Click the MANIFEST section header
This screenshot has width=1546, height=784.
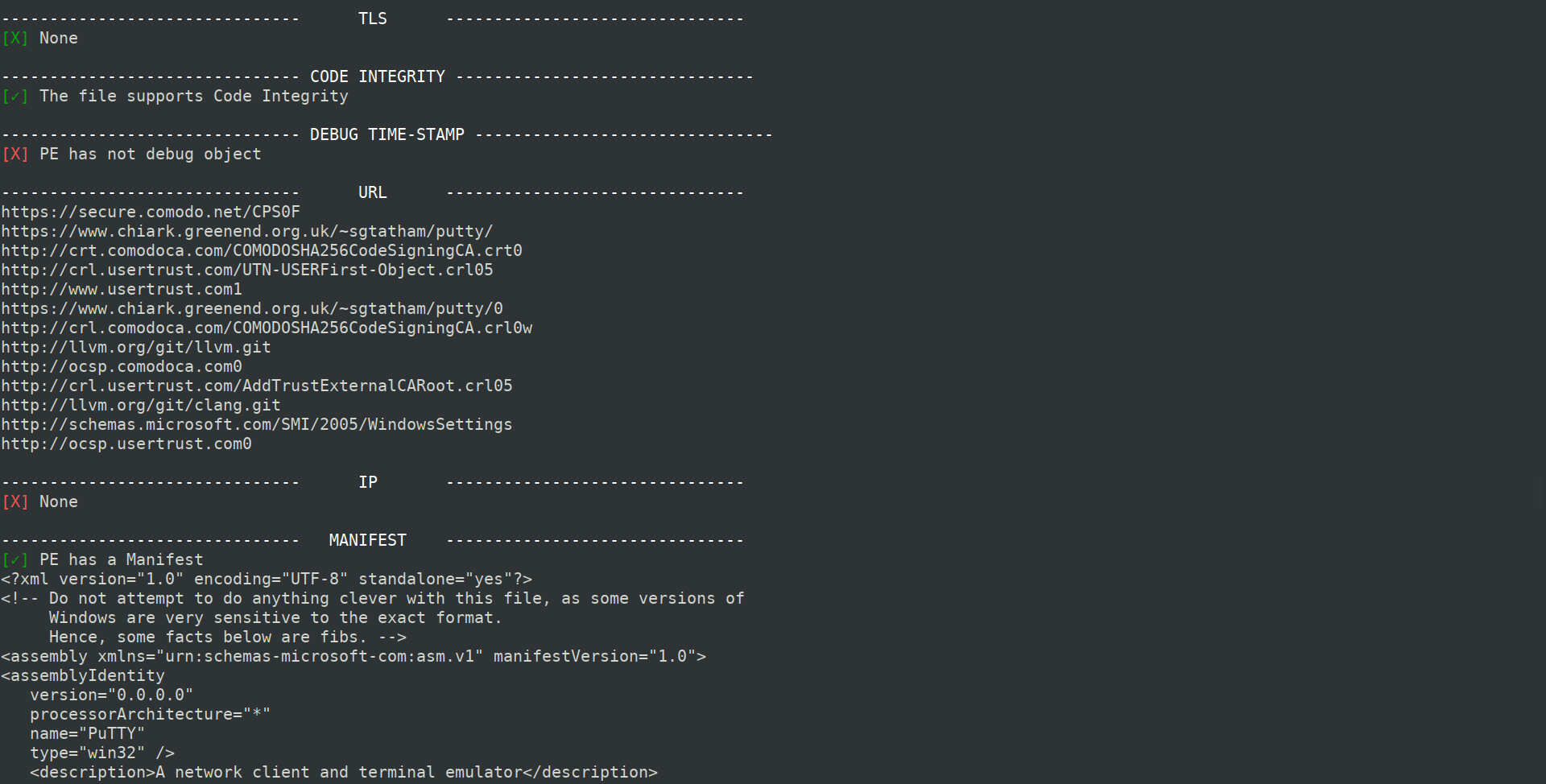[x=368, y=540]
